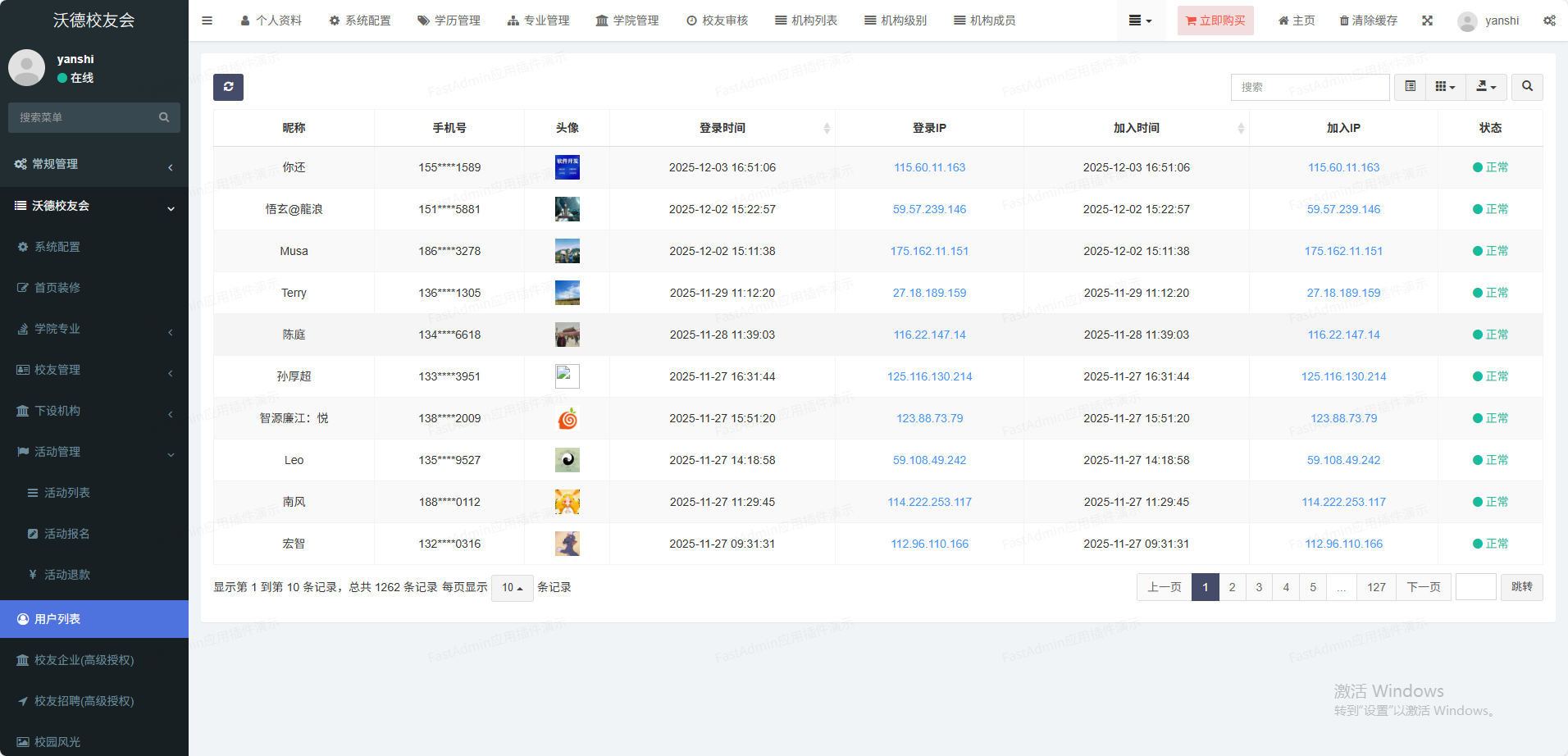Screen dimensions: 1568x756
Task: Toggle fullscreen mode in the top bar
Action: tap(1427, 20)
